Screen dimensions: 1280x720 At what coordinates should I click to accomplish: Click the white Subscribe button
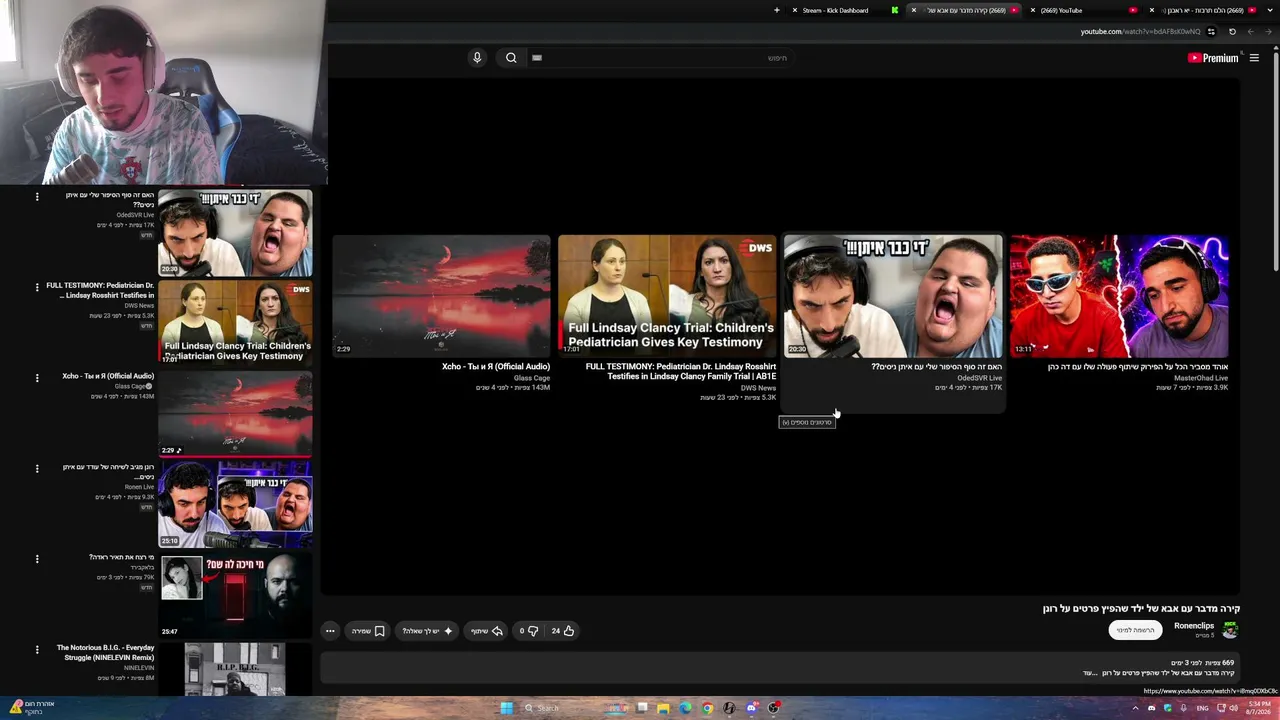pos(1135,630)
